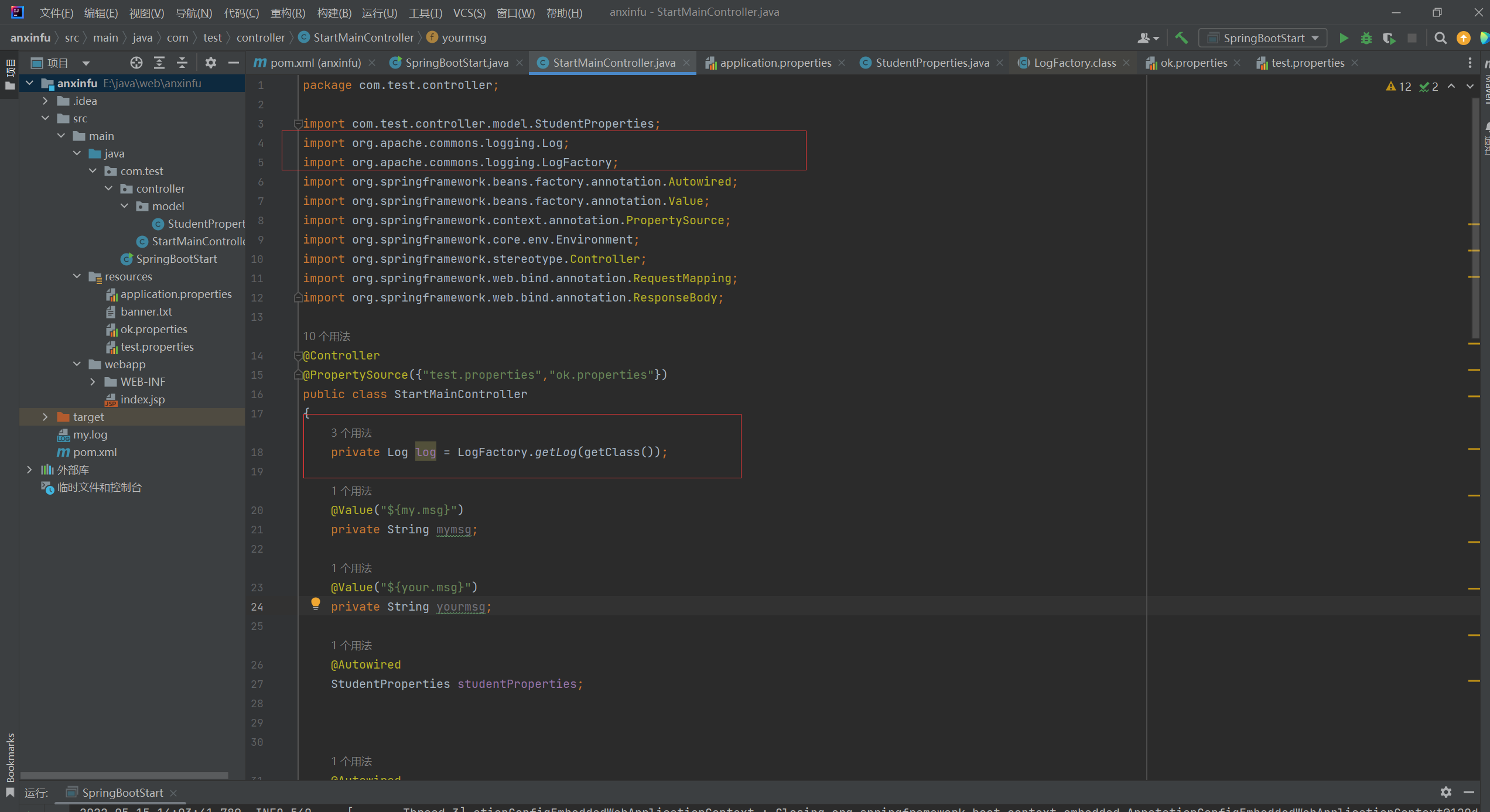Click the green Run button
1490x812 pixels.
pyautogui.click(x=1344, y=38)
